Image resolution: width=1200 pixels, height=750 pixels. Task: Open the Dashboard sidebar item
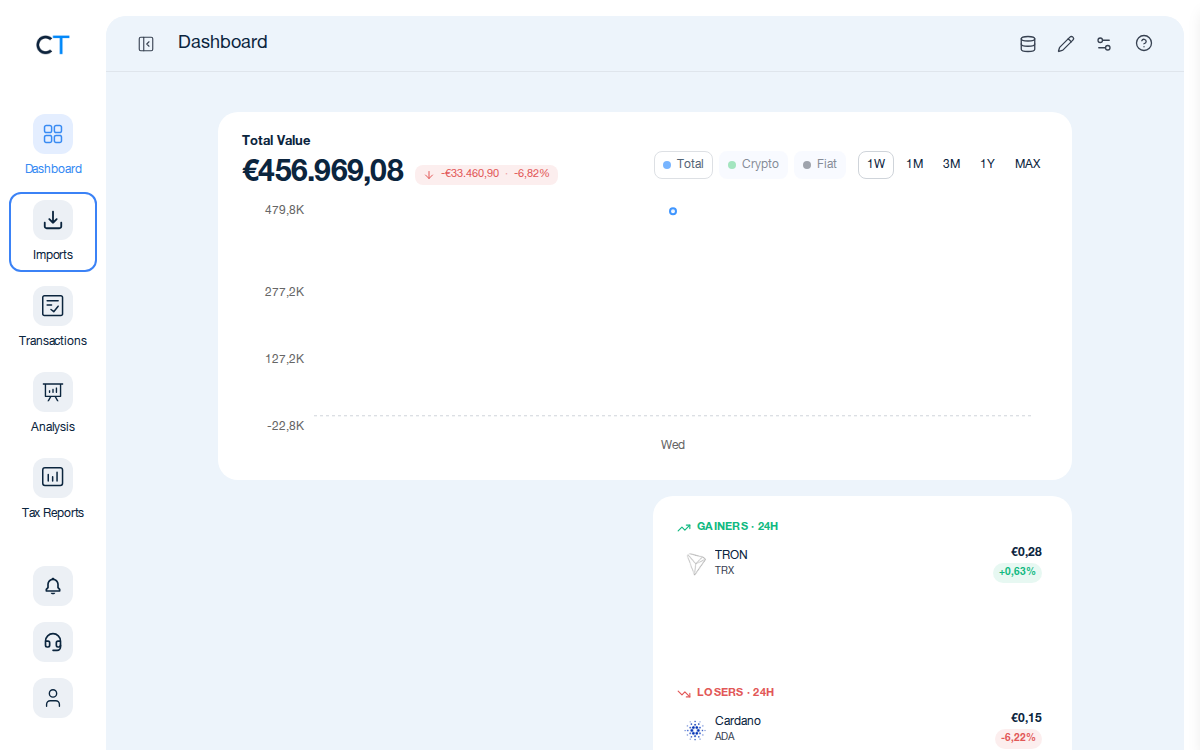pos(53,146)
